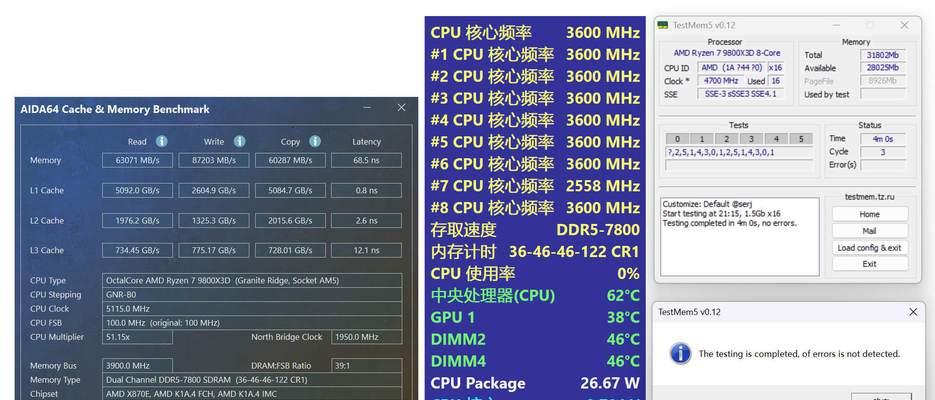Click L3 Cache Write value 775.17 GB/s
Image resolution: width=935 pixels, height=400 pixels.
(x=213, y=250)
